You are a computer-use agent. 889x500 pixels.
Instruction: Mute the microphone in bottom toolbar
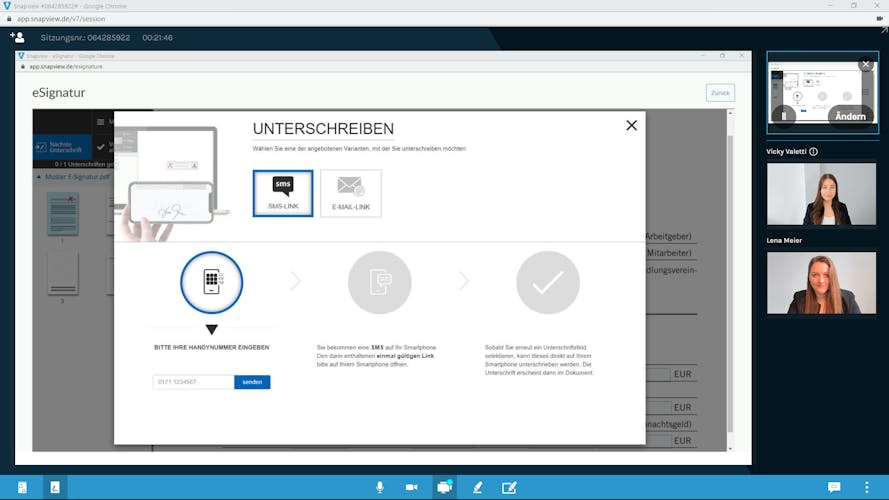click(x=380, y=487)
